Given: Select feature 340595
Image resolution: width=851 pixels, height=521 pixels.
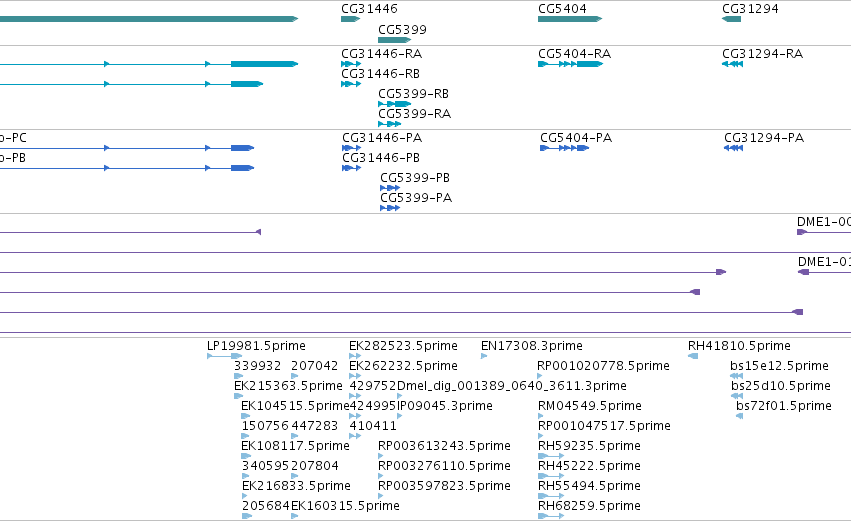Looking at the screenshot, I should [x=265, y=467].
